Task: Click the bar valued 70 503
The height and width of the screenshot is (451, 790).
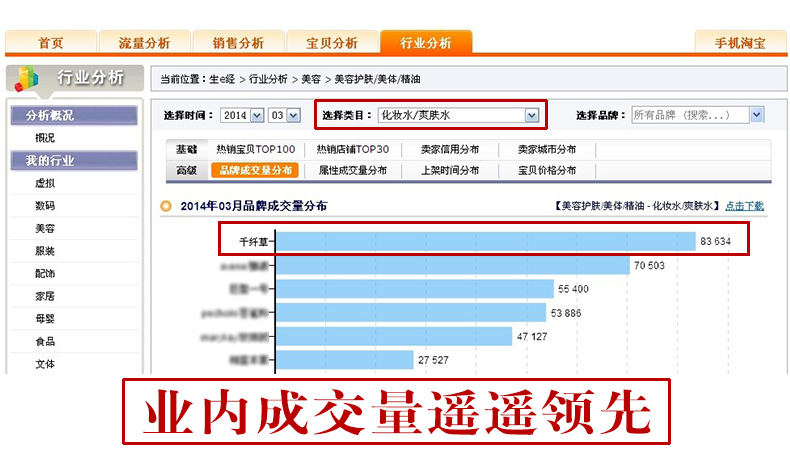Action: point(452,265)
